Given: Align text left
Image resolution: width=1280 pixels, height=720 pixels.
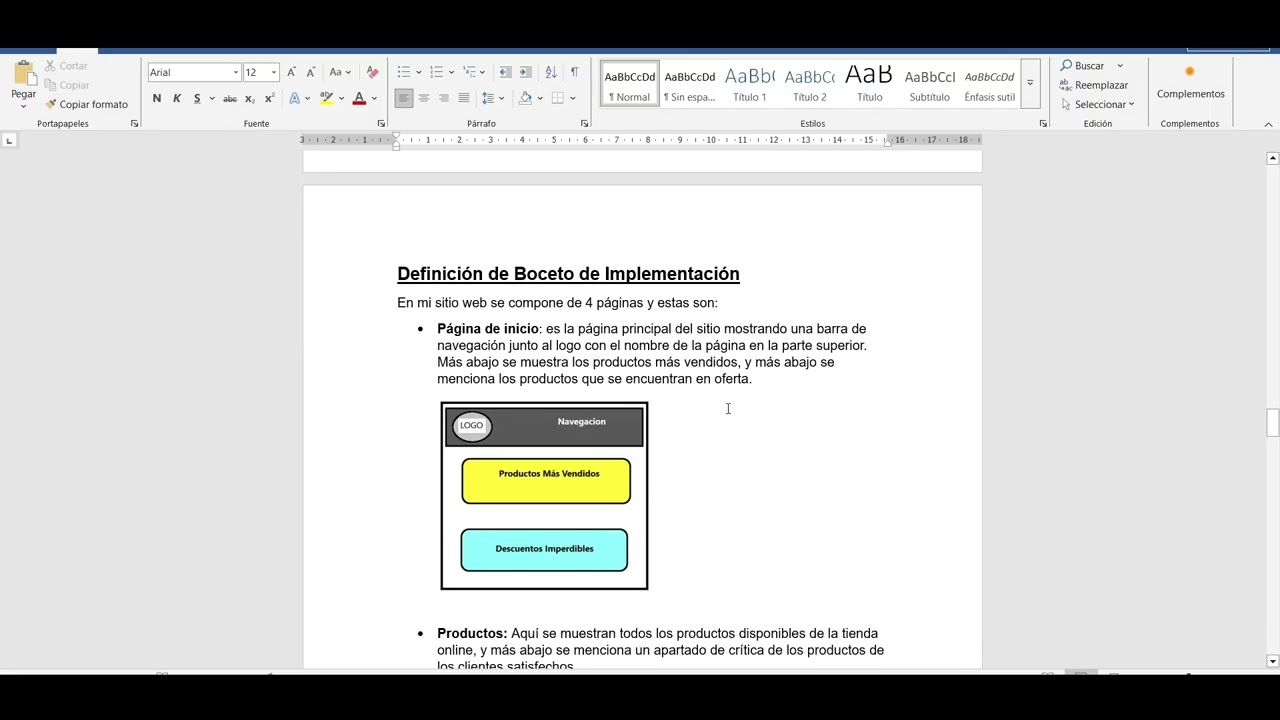Looking at the screenshot, I should (404, 98).
